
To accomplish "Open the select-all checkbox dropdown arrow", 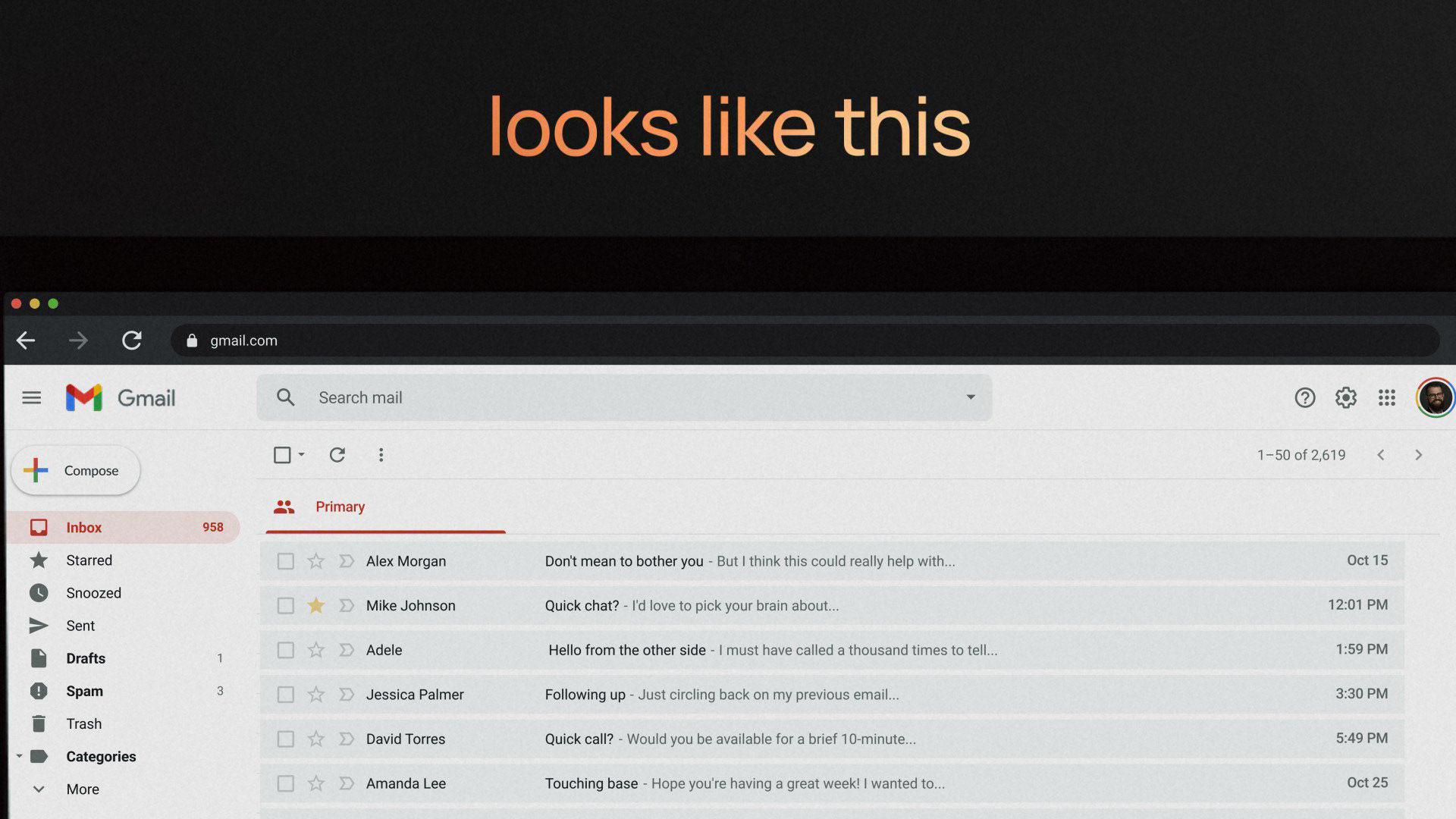I will 302,455.
